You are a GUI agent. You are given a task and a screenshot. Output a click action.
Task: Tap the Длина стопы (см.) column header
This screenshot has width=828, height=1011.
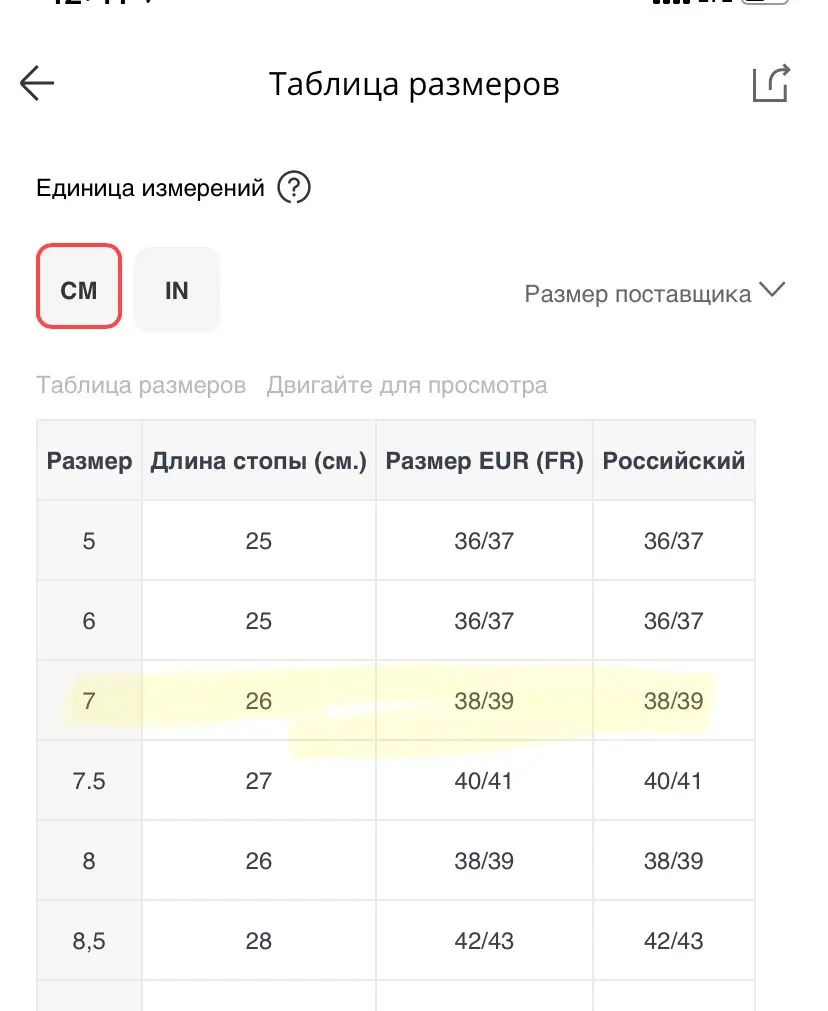pos(259,461)
